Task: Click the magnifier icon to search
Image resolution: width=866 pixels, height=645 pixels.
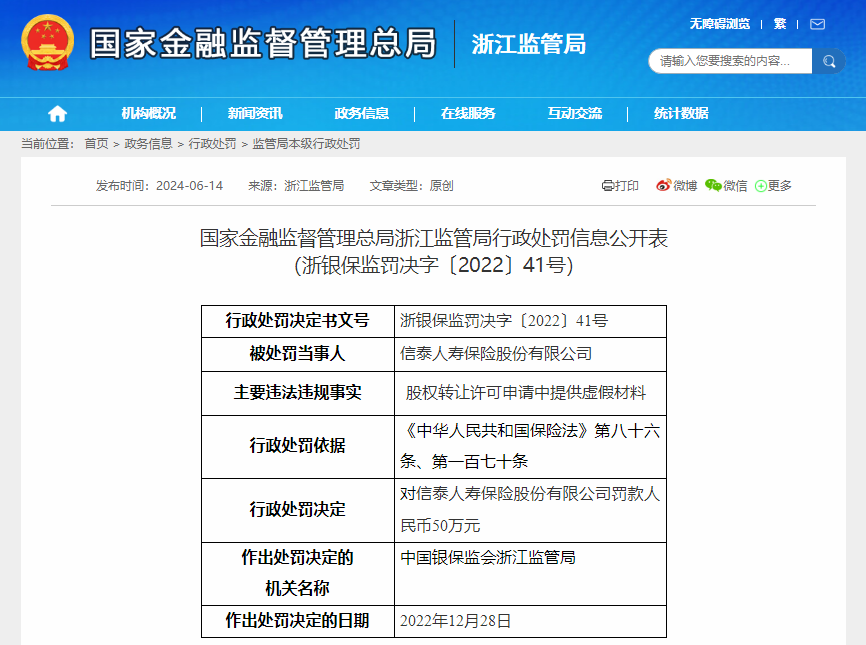Action: pyautogui.click(x=828, y=61)
